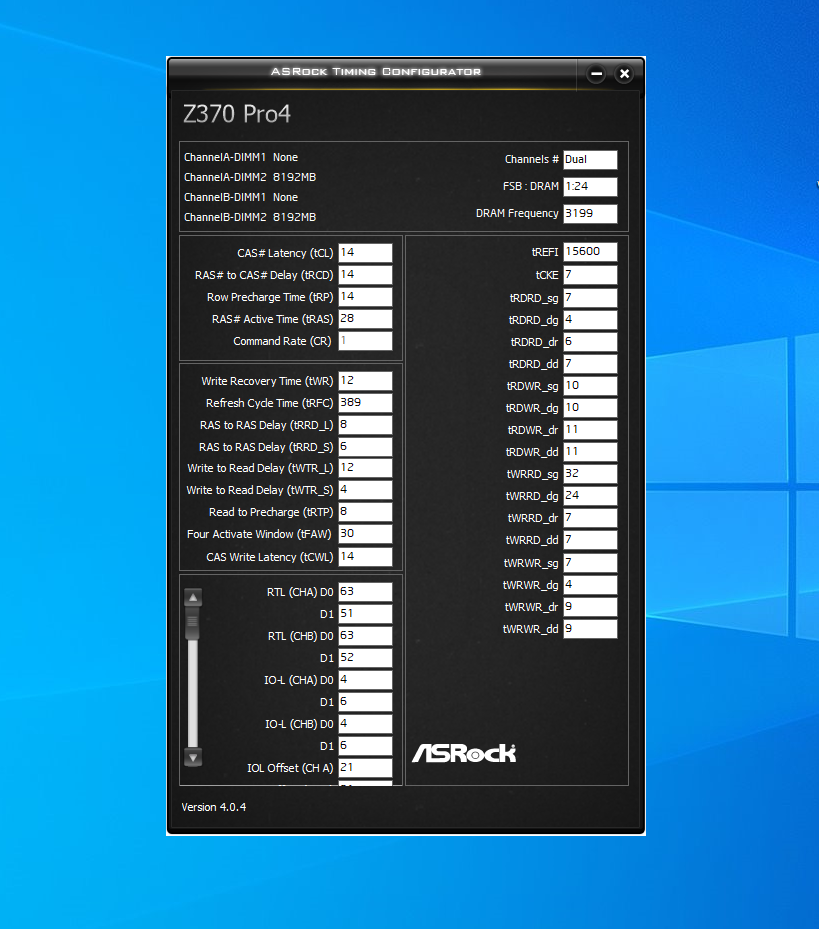Screen dimensions: 819x929
Task: Select the IO-L (CHA) D0 field
Action: tap(365, 680)
